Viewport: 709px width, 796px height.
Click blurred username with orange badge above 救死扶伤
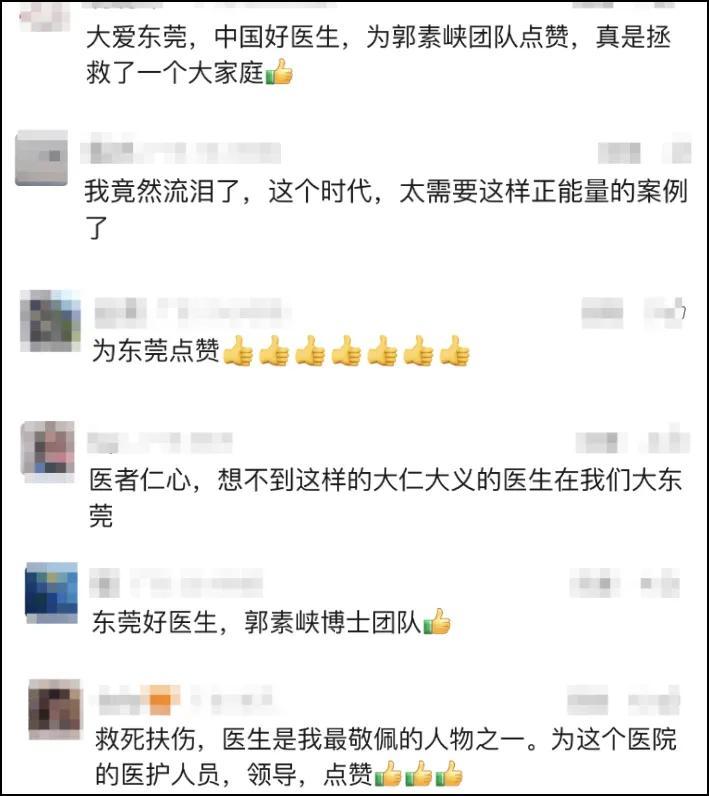(x=185, y=698)
